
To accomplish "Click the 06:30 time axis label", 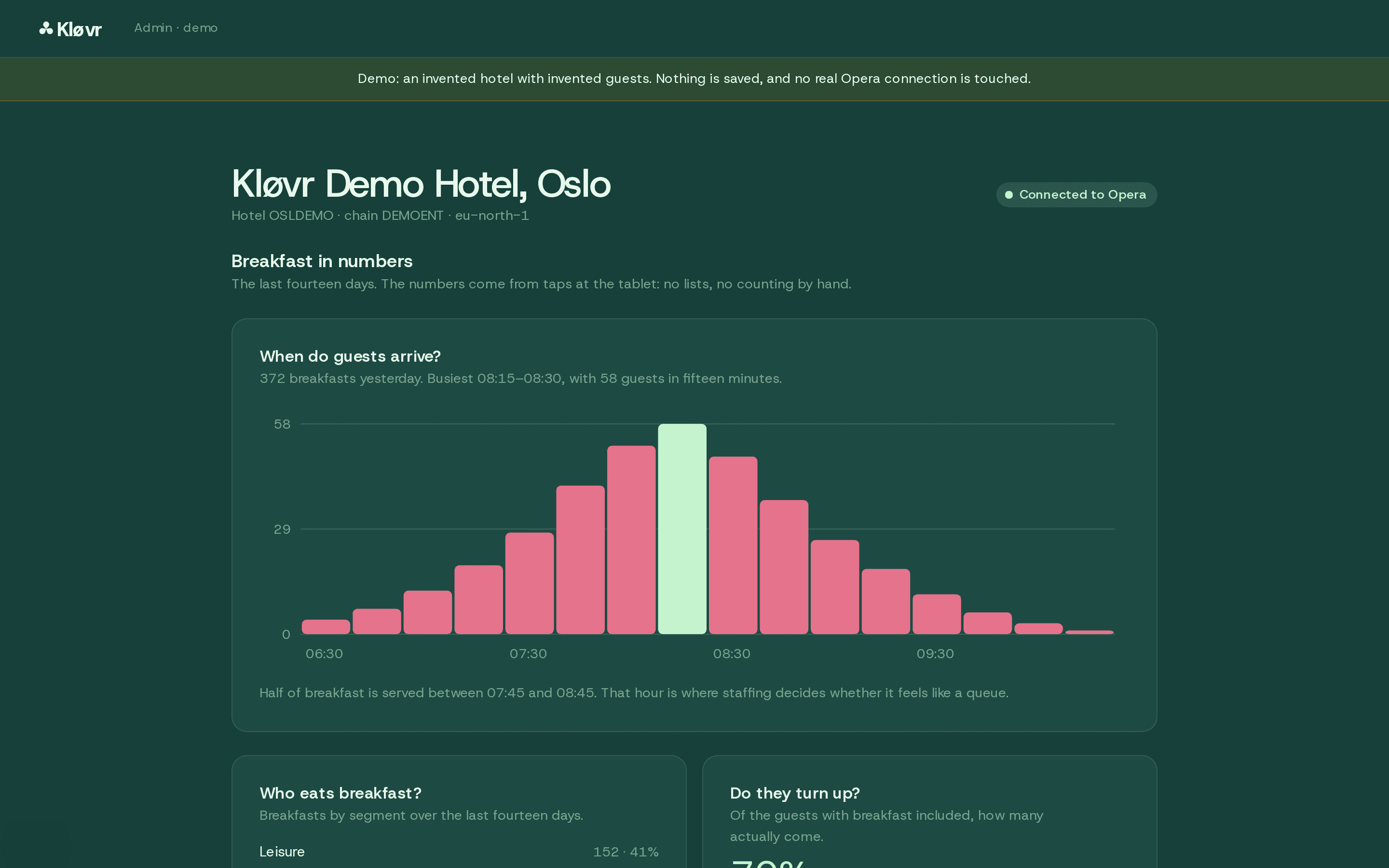I will point(324,654).
